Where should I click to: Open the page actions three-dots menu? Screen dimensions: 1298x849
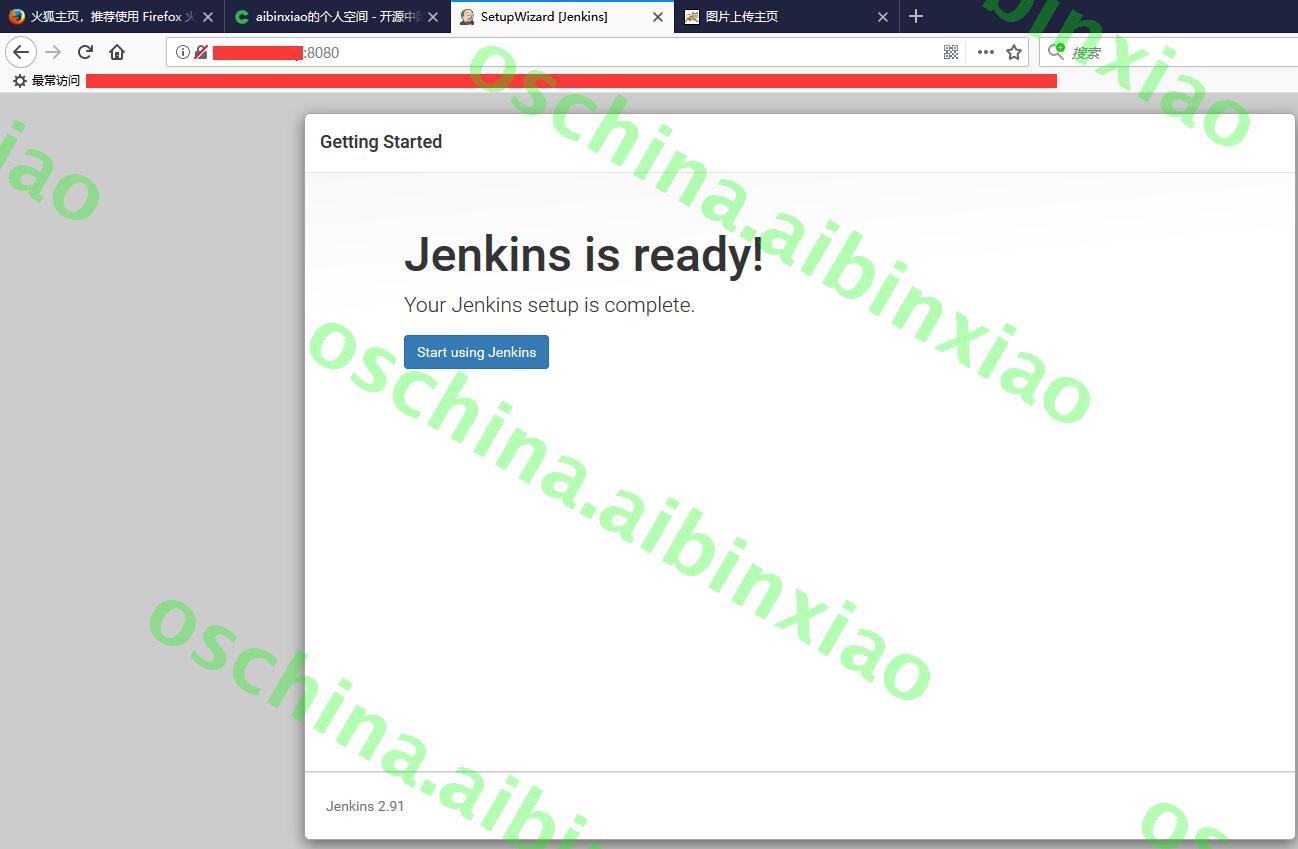tap(985, 52)
